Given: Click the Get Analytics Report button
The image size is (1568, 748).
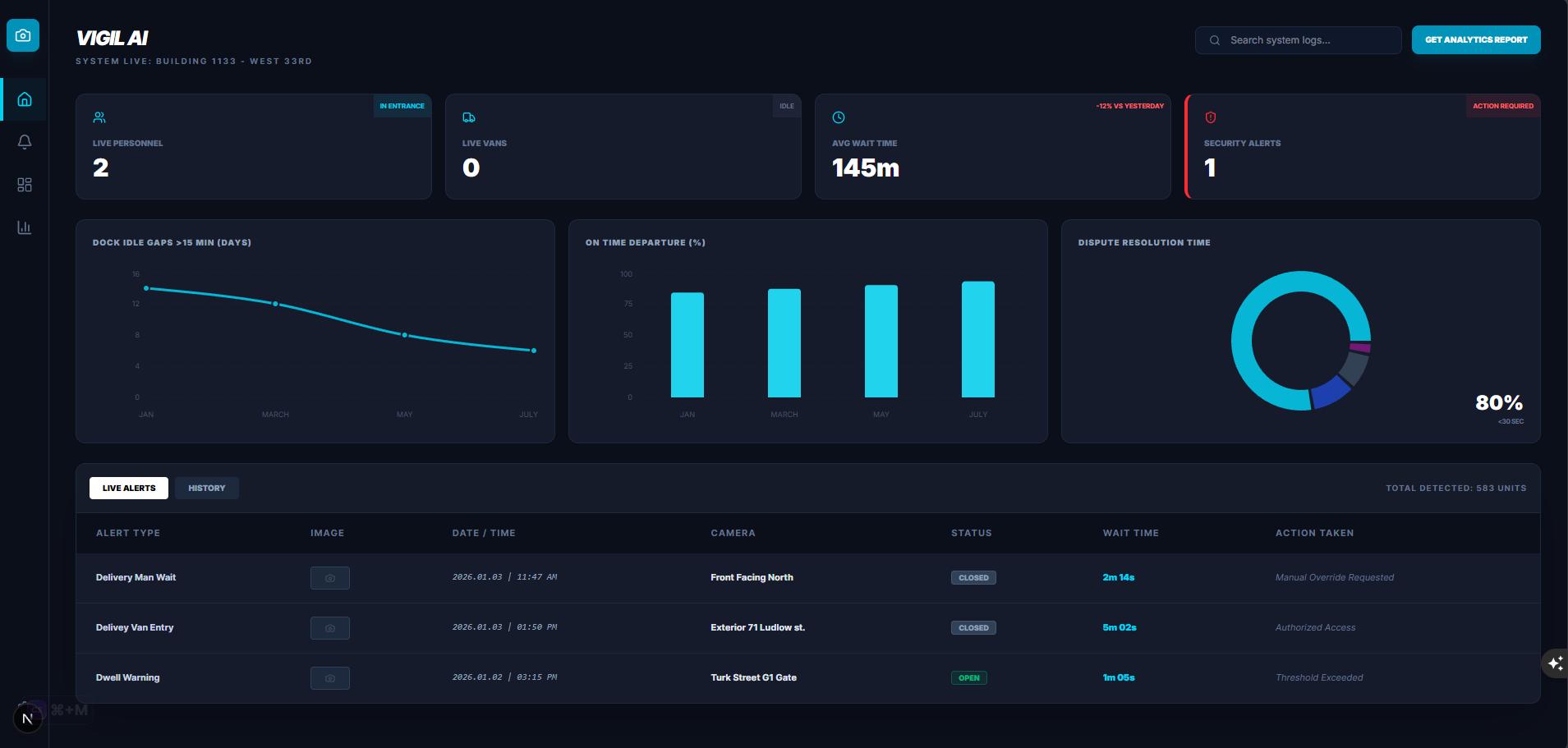Looking at the screenshot, I should click(x=1476, y=39).
